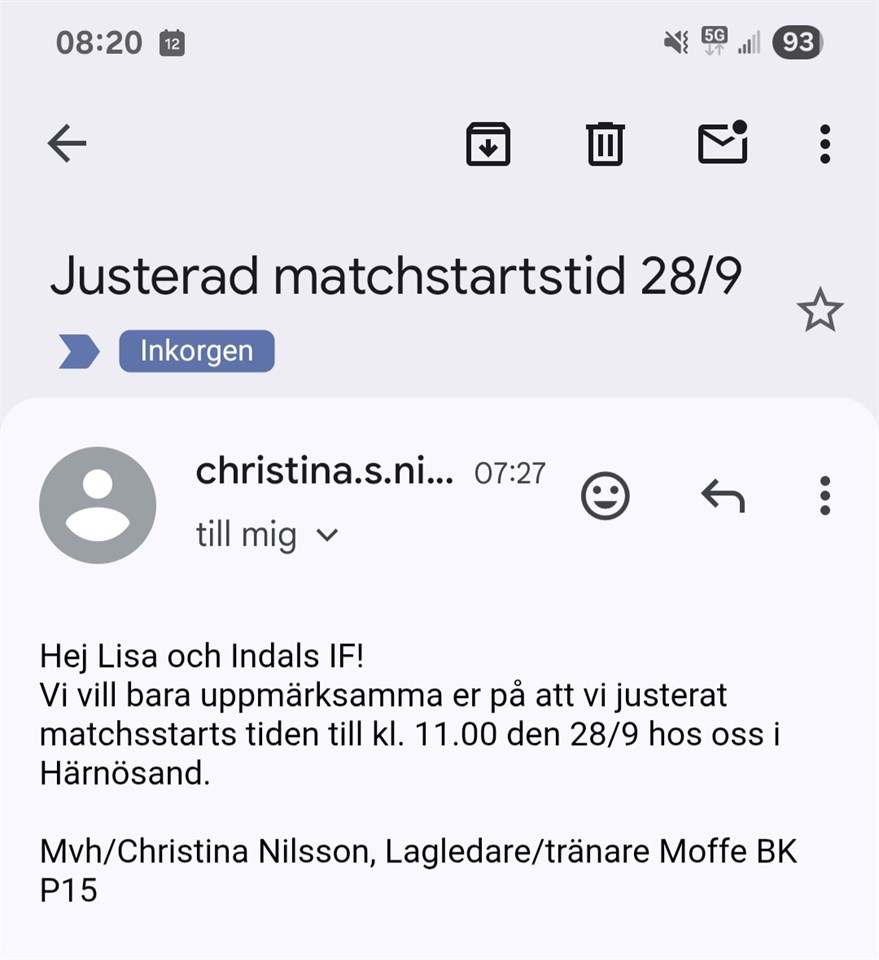The image size is (879, 960).
Task: Tap the 07:27 message timestamp
Action: coord(510,473)
